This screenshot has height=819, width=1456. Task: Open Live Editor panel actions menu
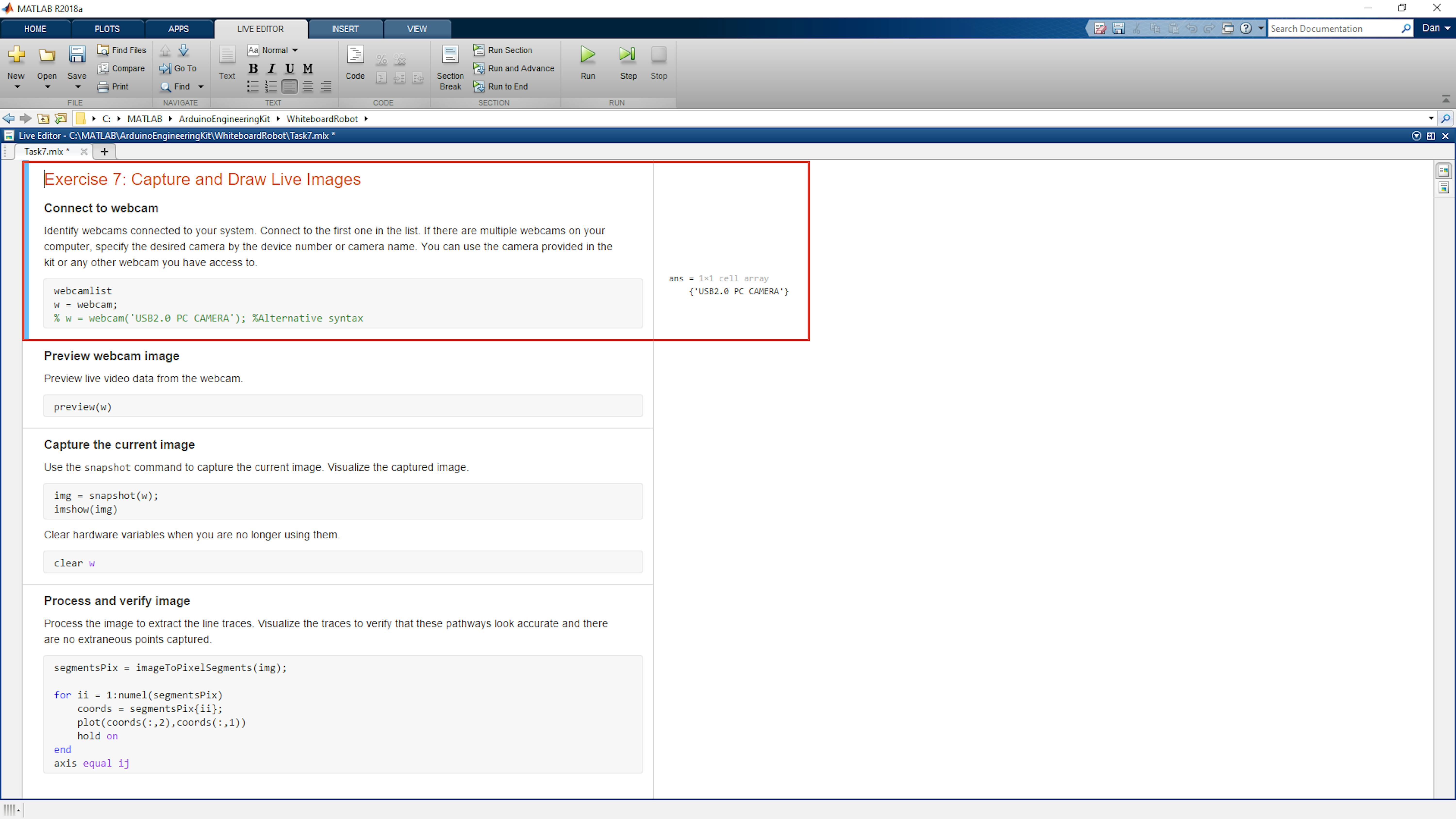pyautogui.click(x=1416, y=136)
